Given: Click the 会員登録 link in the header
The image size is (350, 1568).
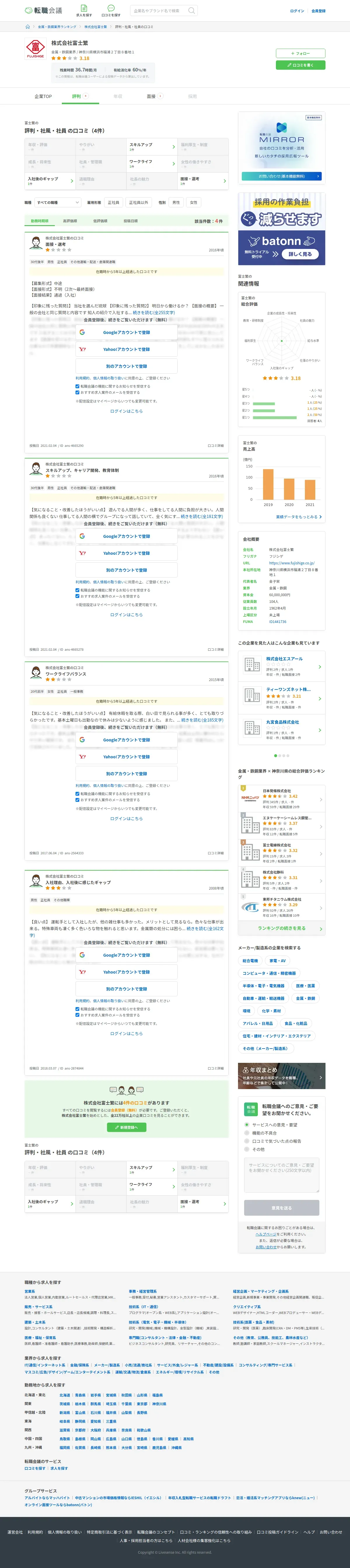Looking at the screenshot, I should [x=318, y=11].
